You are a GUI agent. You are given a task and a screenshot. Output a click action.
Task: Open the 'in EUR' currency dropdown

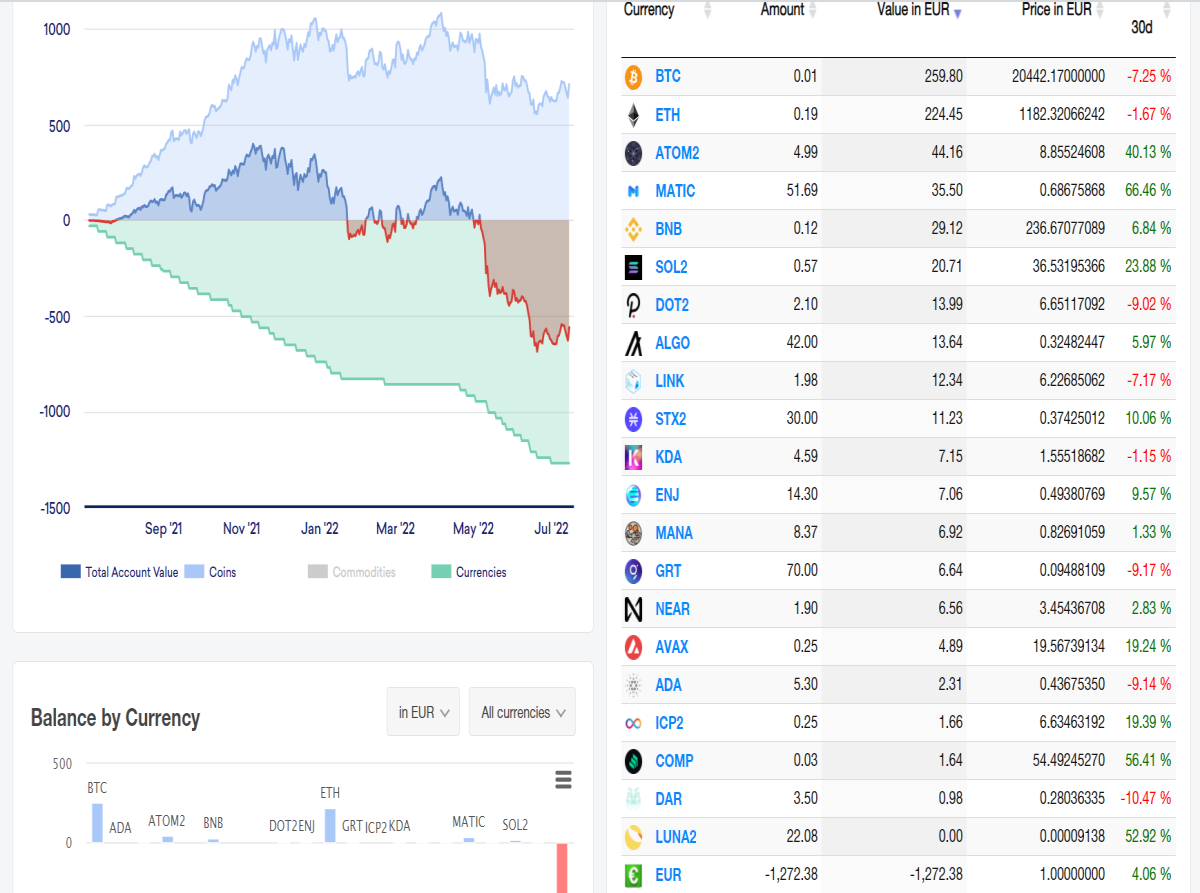[423, 712]
